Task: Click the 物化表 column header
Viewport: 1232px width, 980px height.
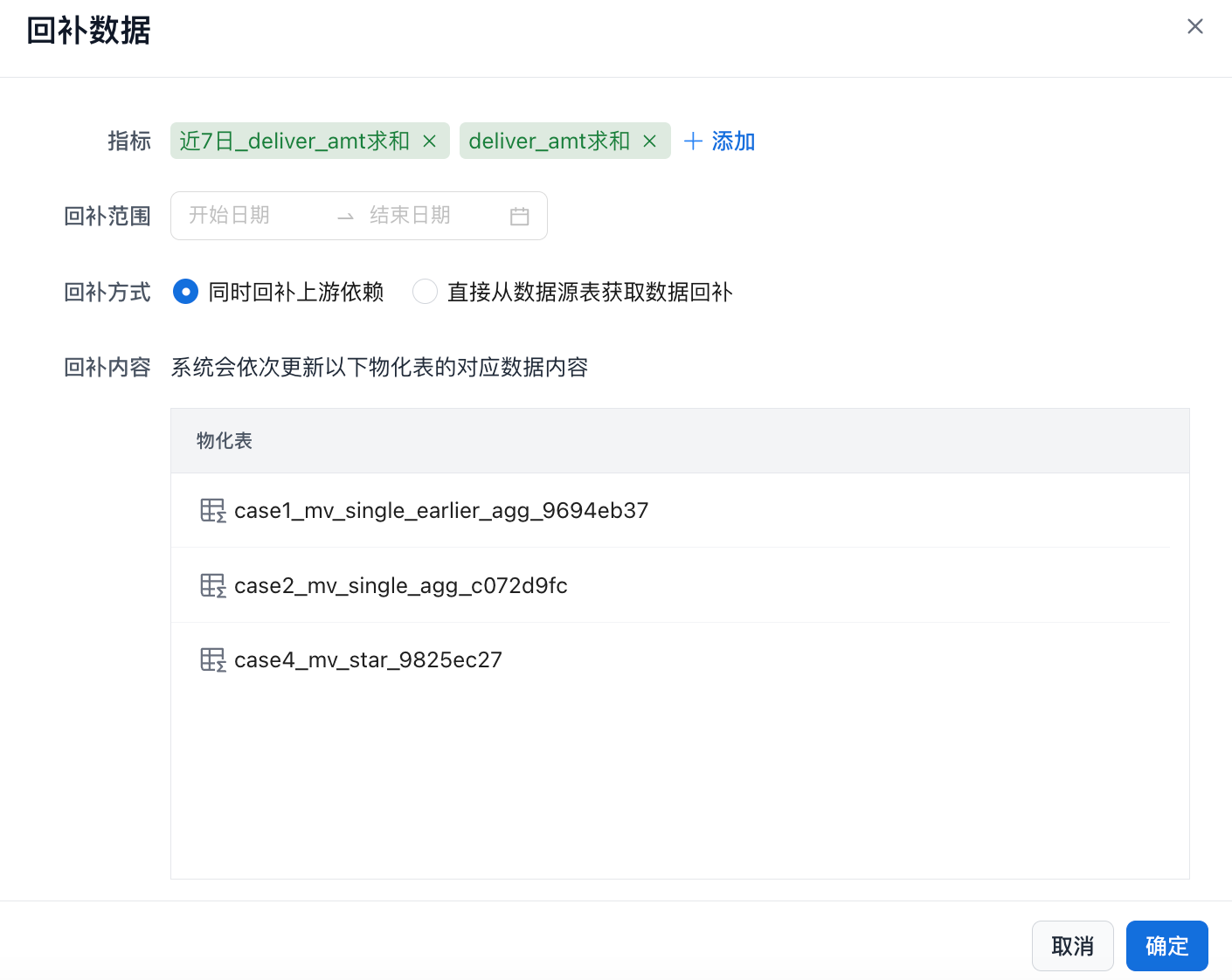Action: point(225,441)
